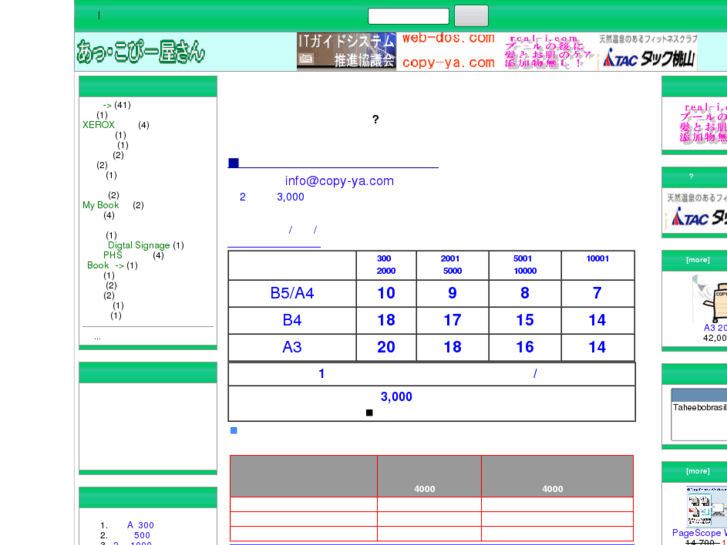Click the first 4000 header in the gray table
Viewport: 727px width, 545px height.
[424, 489]
